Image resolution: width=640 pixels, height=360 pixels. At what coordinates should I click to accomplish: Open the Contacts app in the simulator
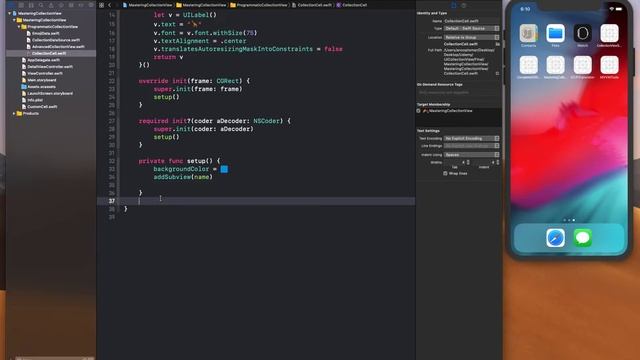click(528, 33)
